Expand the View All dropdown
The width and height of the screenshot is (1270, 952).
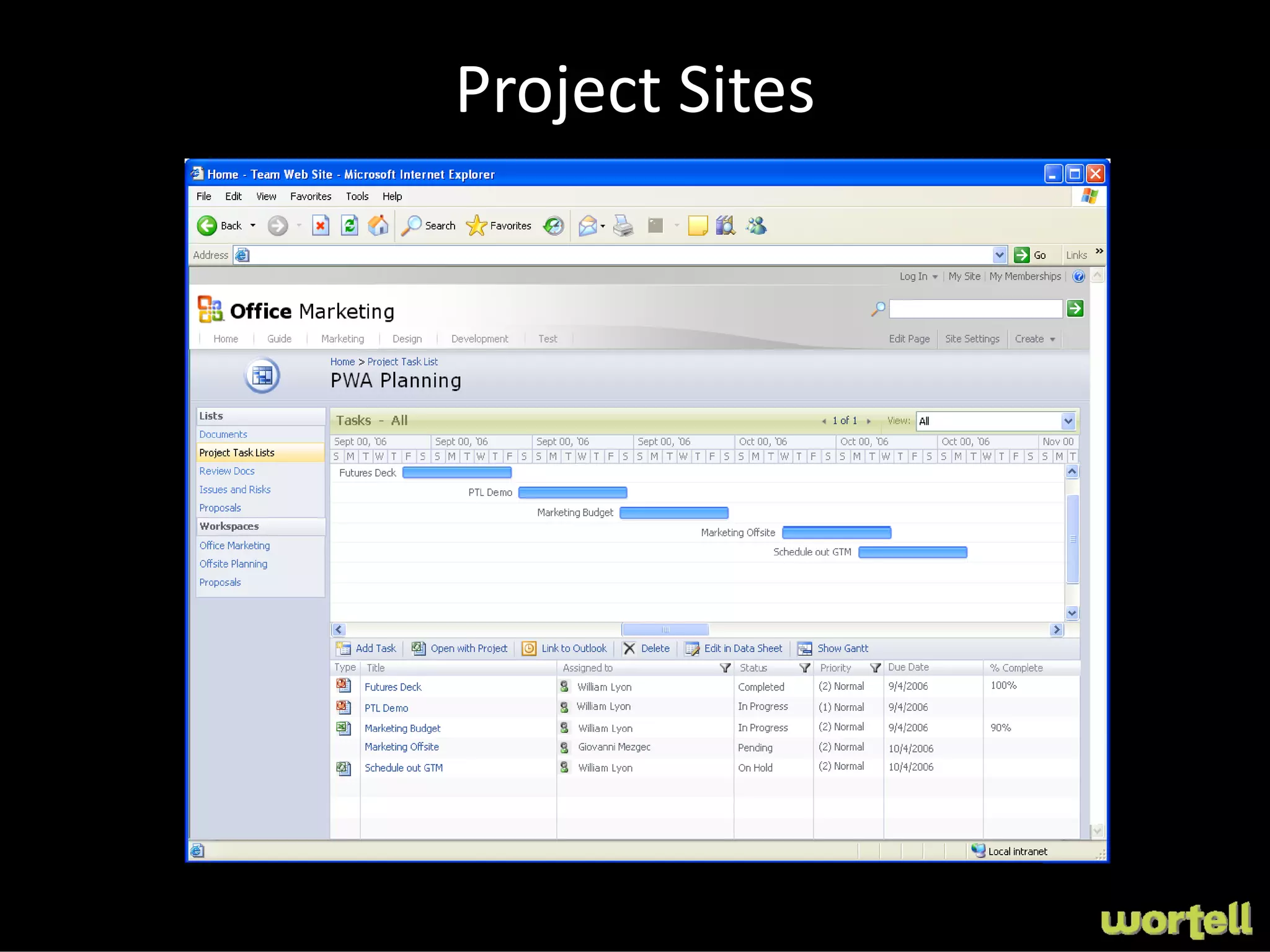click(1067, 421)
